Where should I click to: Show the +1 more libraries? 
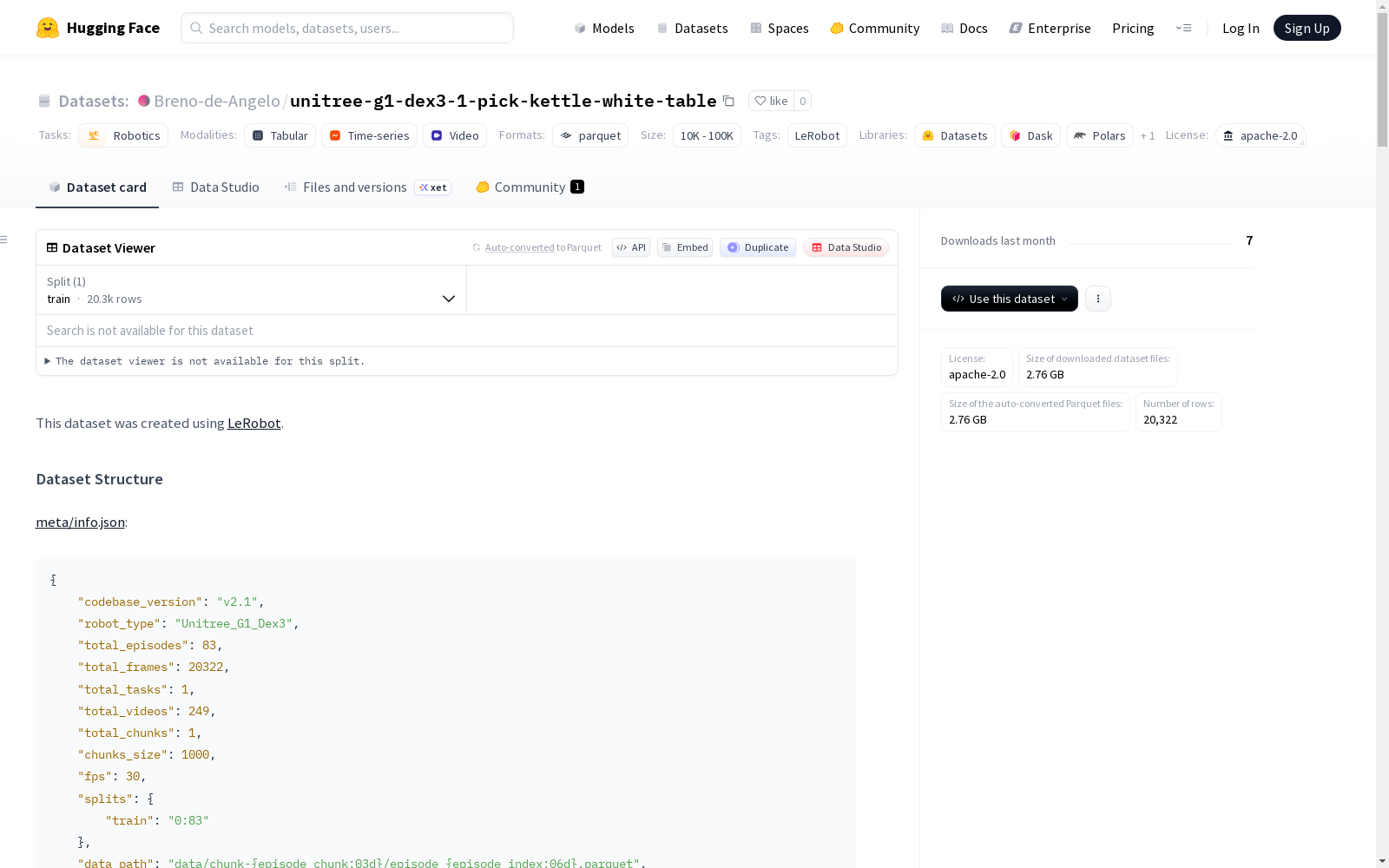1148,135
